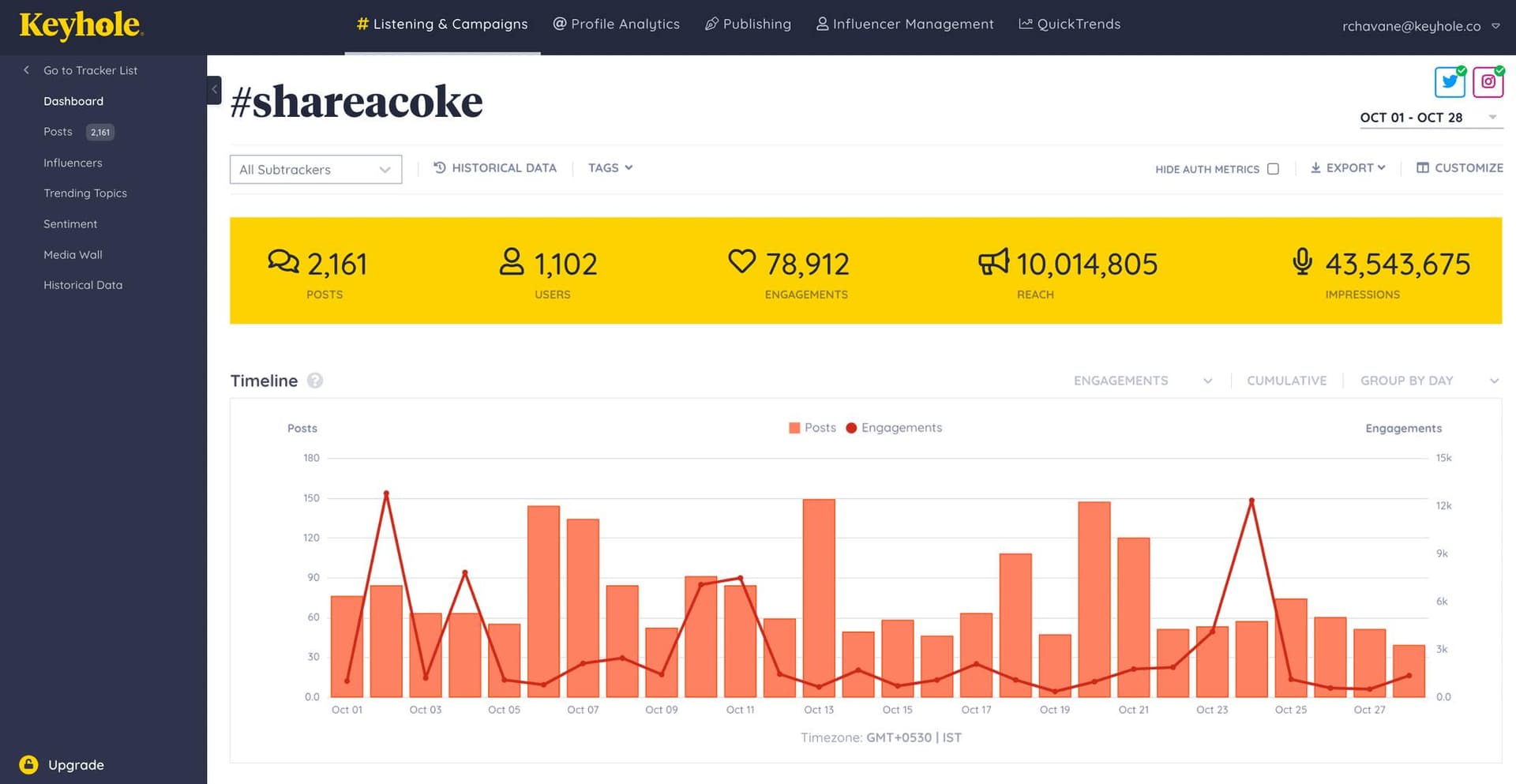Open the Instagram account connection icon
Viewport: 1516px width, 784px height.
pos(1488,81)
